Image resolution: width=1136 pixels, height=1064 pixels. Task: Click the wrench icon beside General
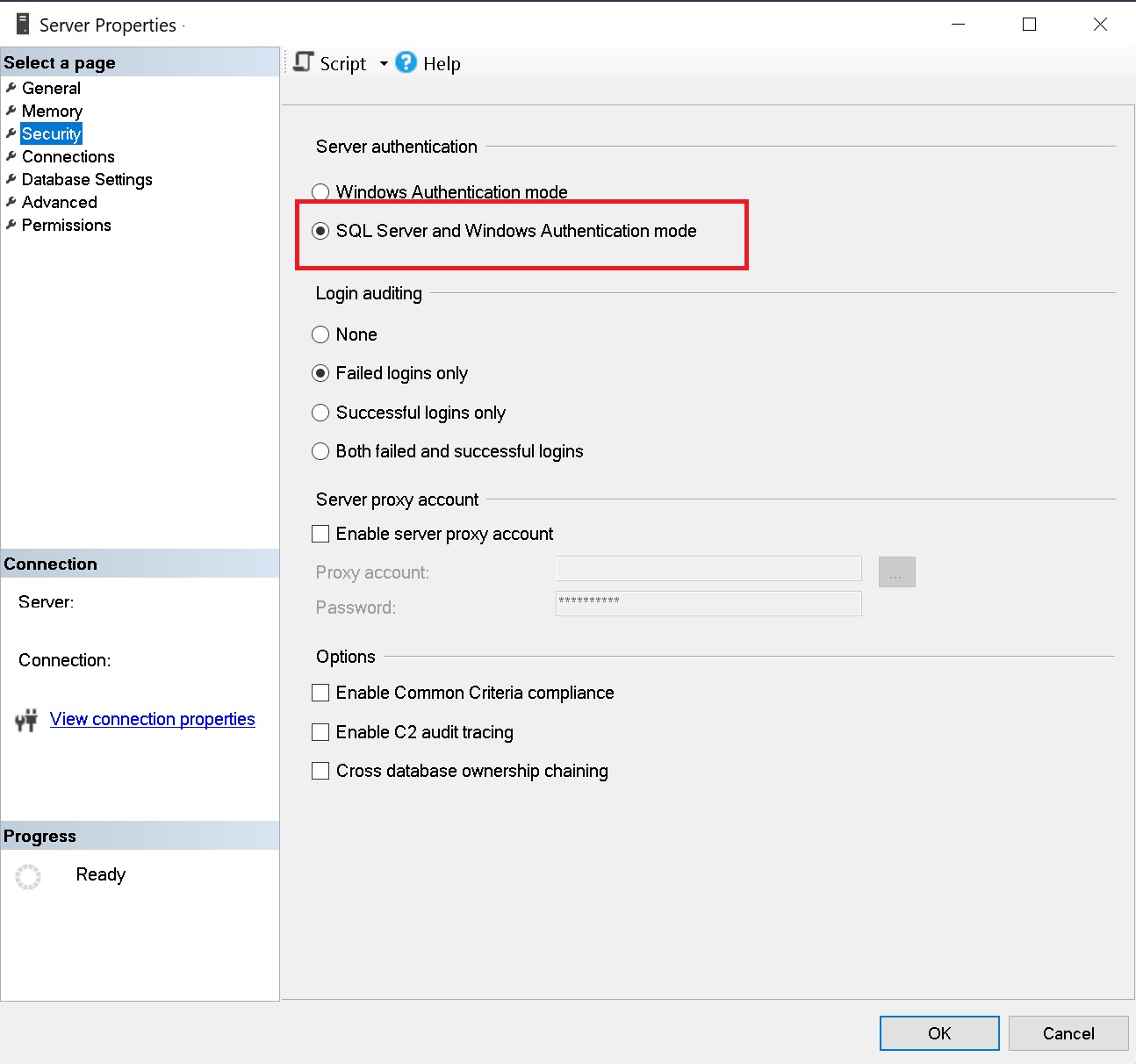11,88
